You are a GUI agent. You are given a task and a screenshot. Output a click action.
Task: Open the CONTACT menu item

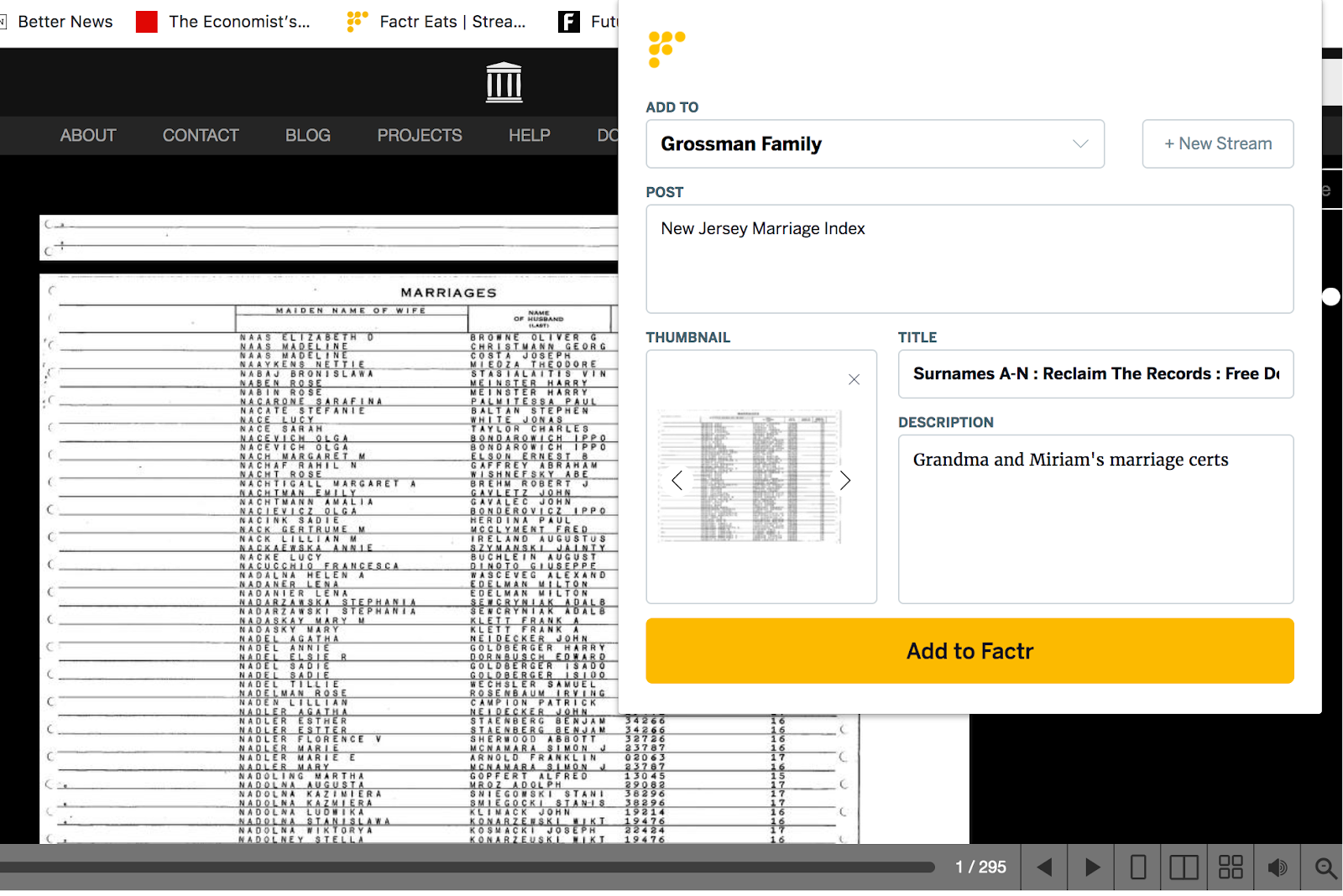pyautogui.click(x=201, y=135)
